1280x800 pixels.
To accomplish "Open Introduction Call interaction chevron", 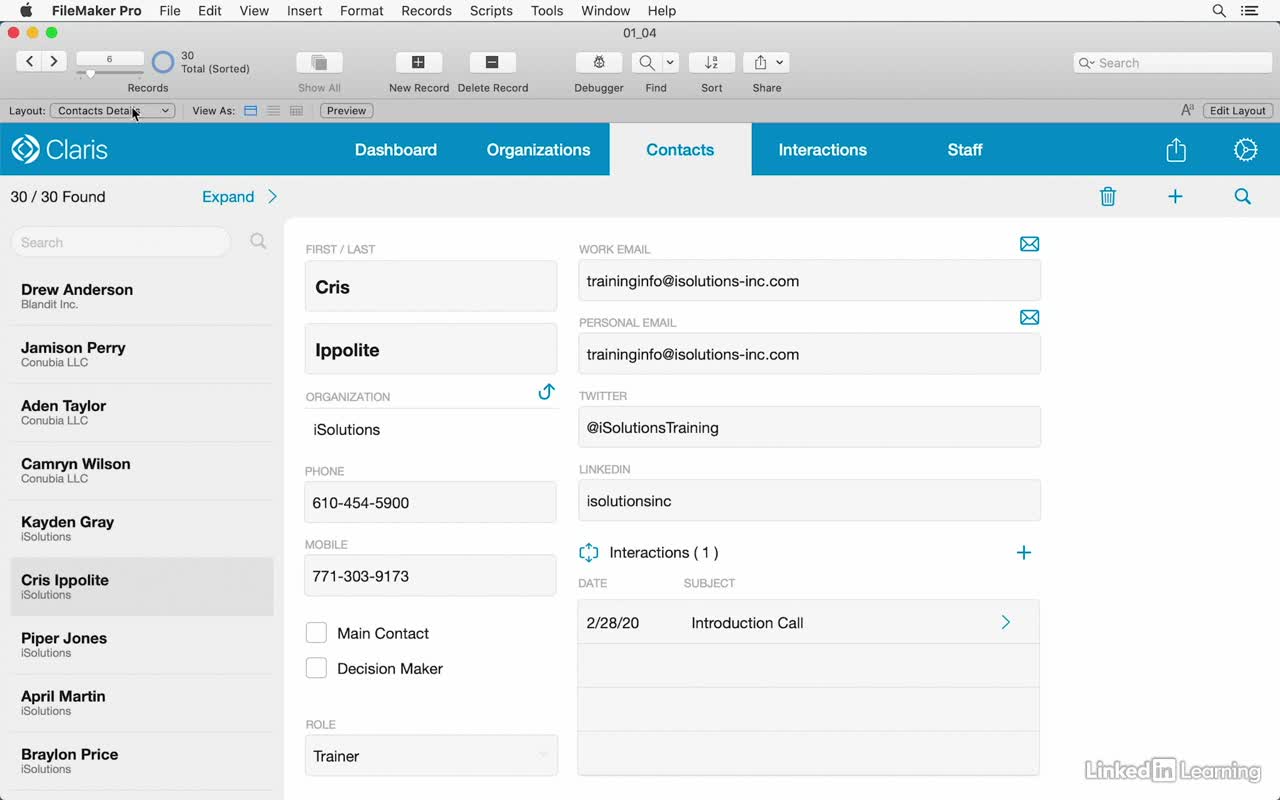I will point(1006,622).
